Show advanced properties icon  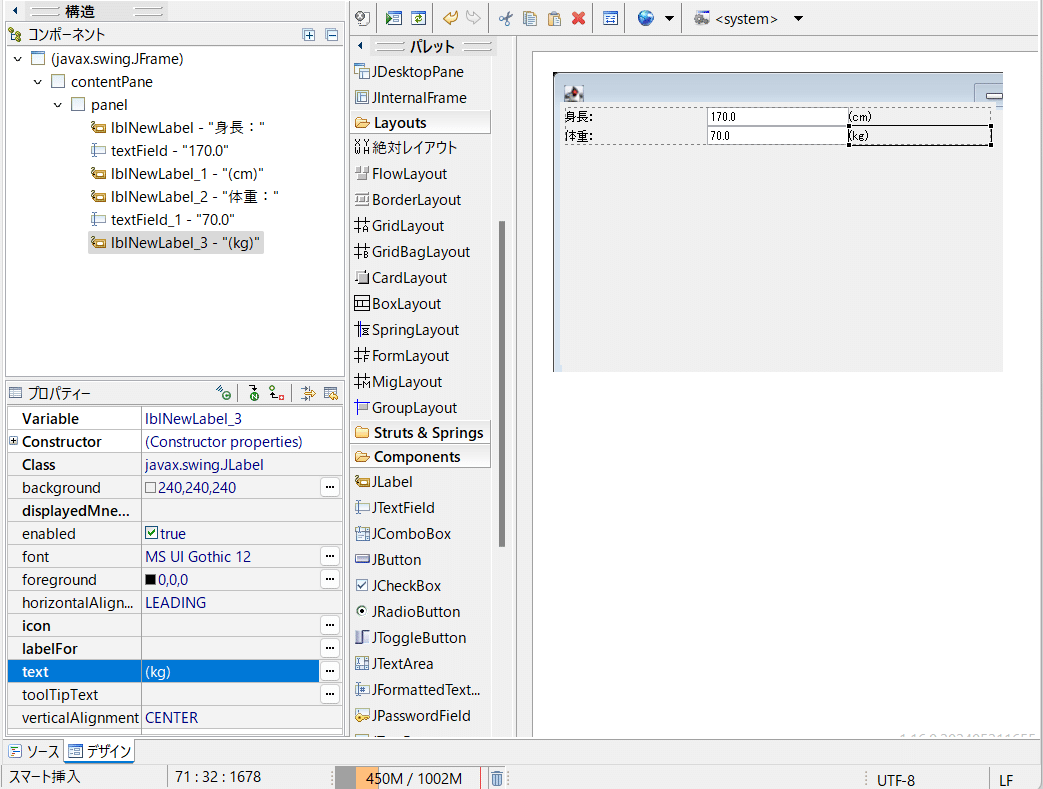[308, 393]
